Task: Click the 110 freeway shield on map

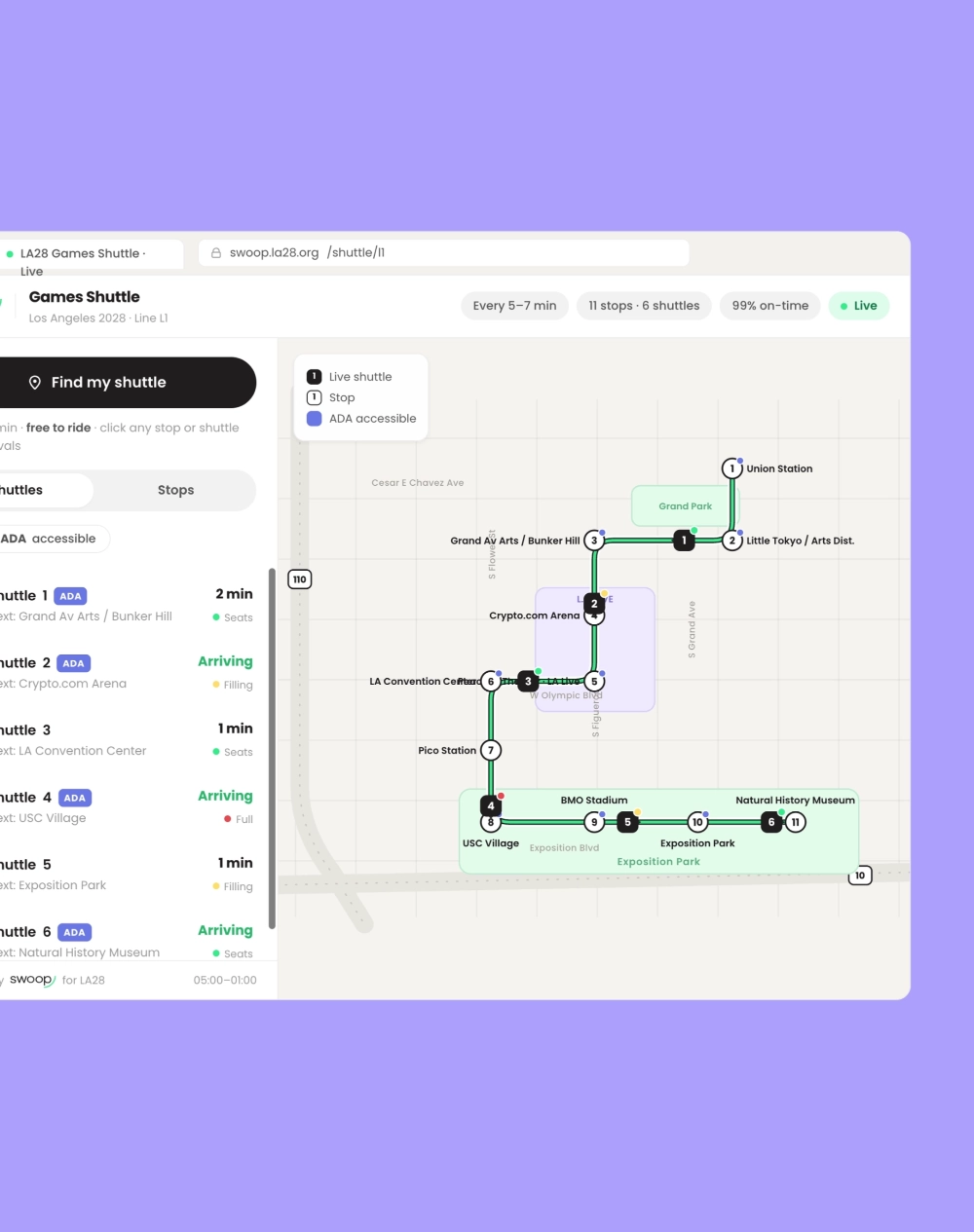Action: pos(300,579)
